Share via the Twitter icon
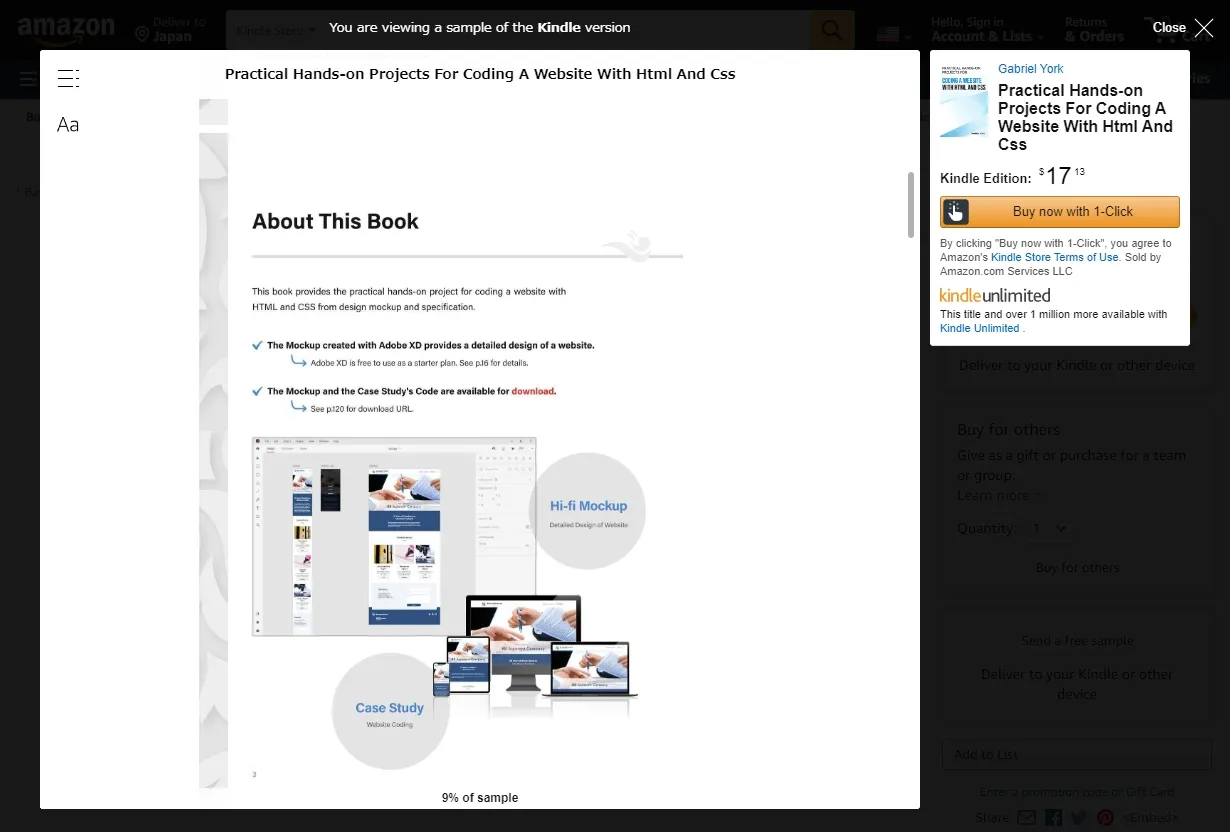The width and height of the screenshot is (1230, 832). coord(1079,818)
